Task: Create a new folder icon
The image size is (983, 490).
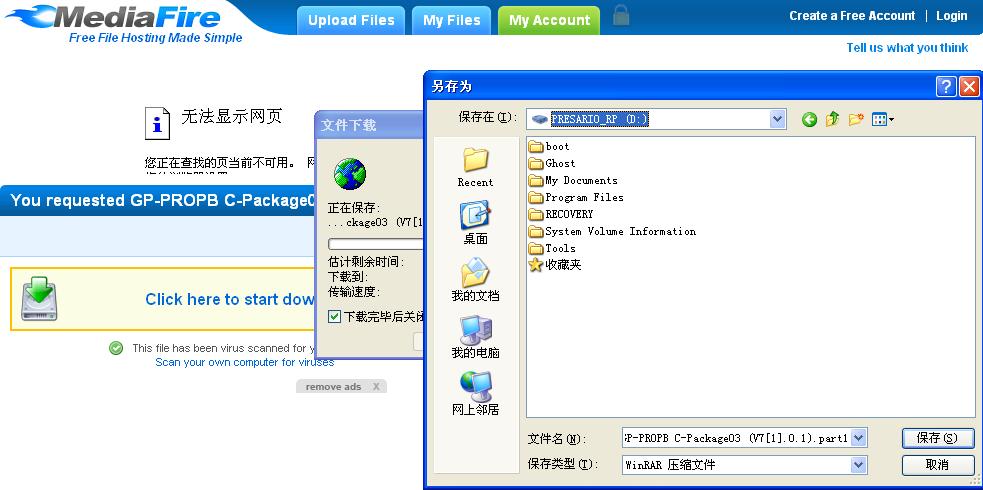Action: 856,119
